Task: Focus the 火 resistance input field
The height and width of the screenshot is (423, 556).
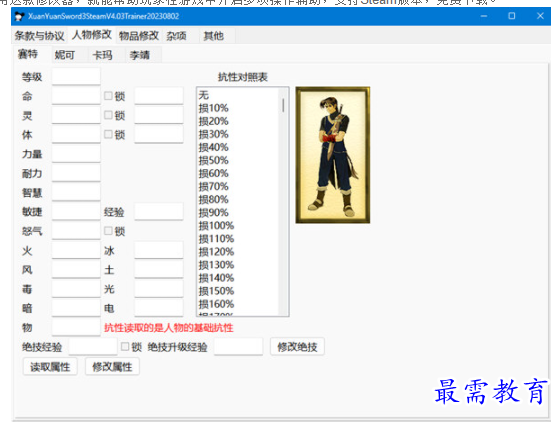Action: [76, 250]
